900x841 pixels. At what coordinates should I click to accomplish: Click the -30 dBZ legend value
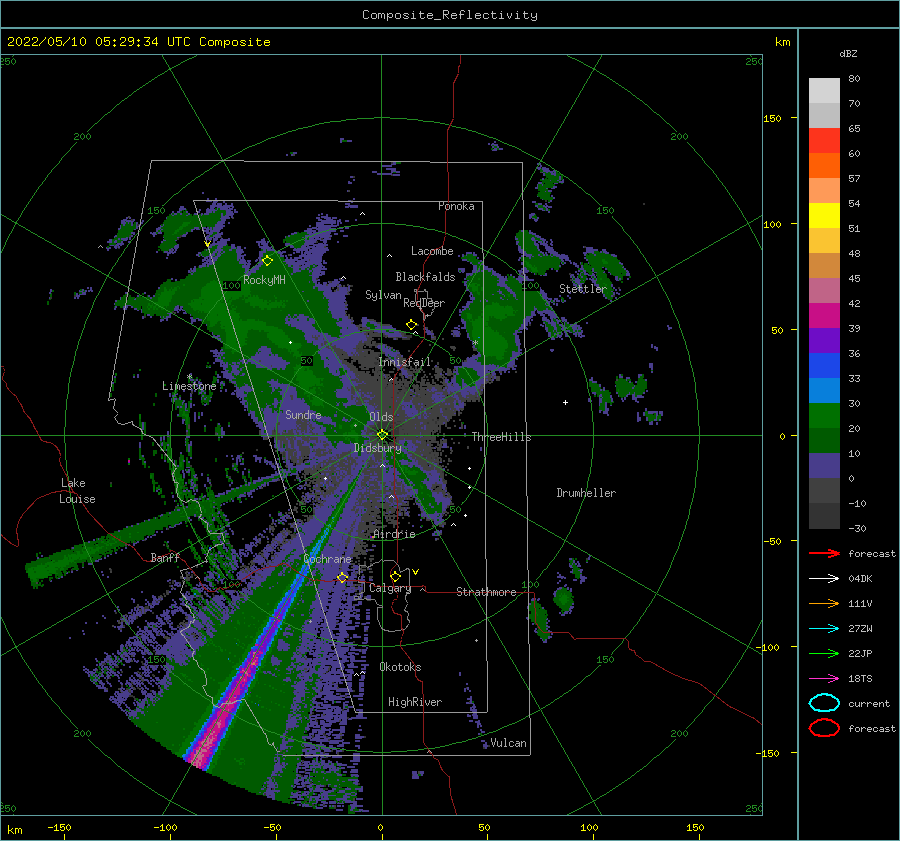coord(857,528)
